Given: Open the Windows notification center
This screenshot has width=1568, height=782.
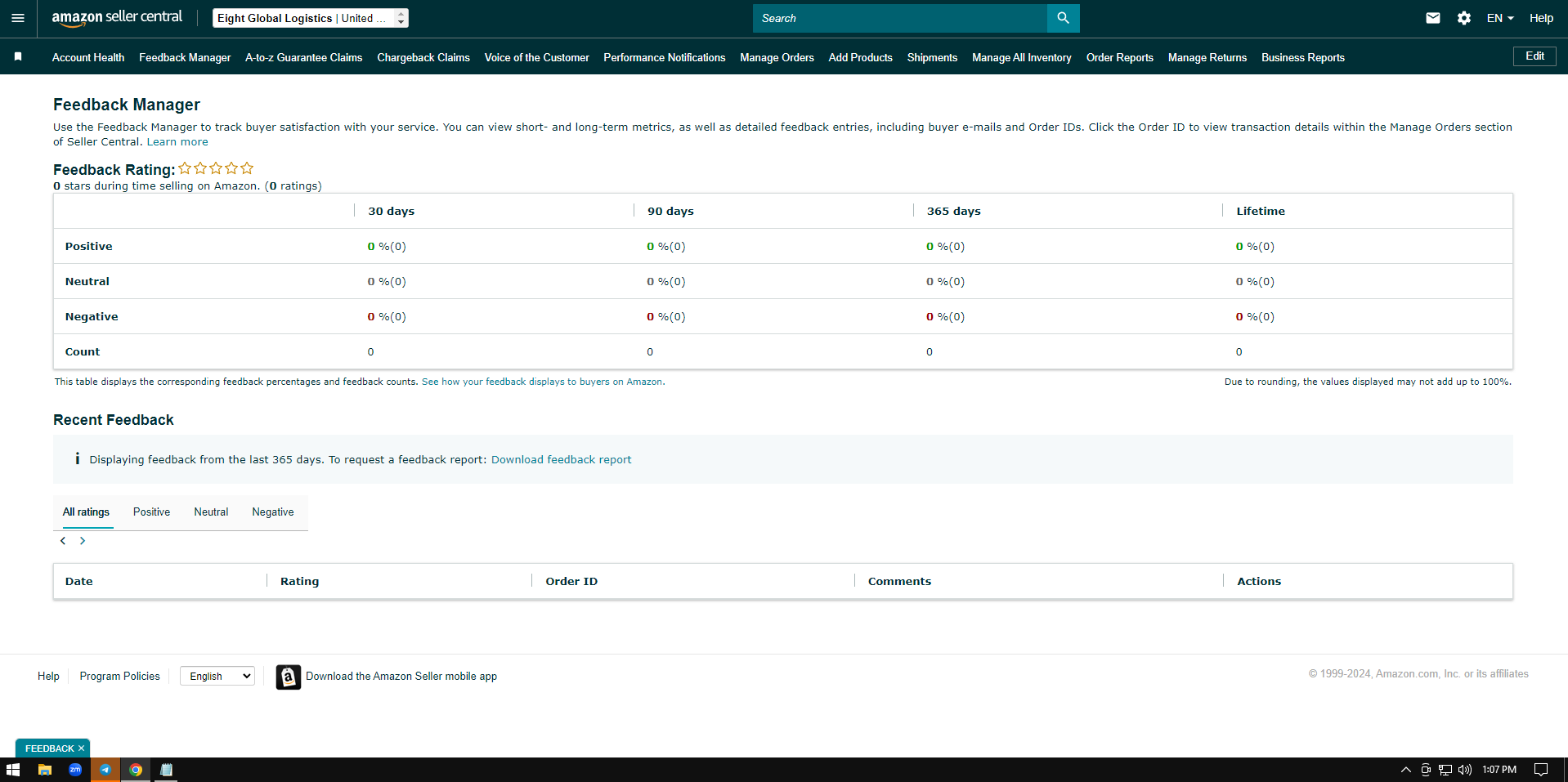Looking at the screenshot, I should pyautogui.click(x=1541, y=770).
